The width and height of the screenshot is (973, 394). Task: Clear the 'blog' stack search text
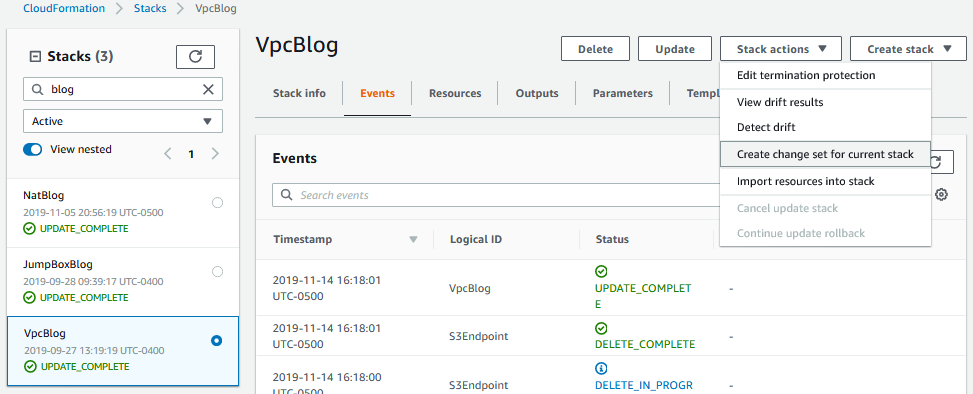point(208,89)
